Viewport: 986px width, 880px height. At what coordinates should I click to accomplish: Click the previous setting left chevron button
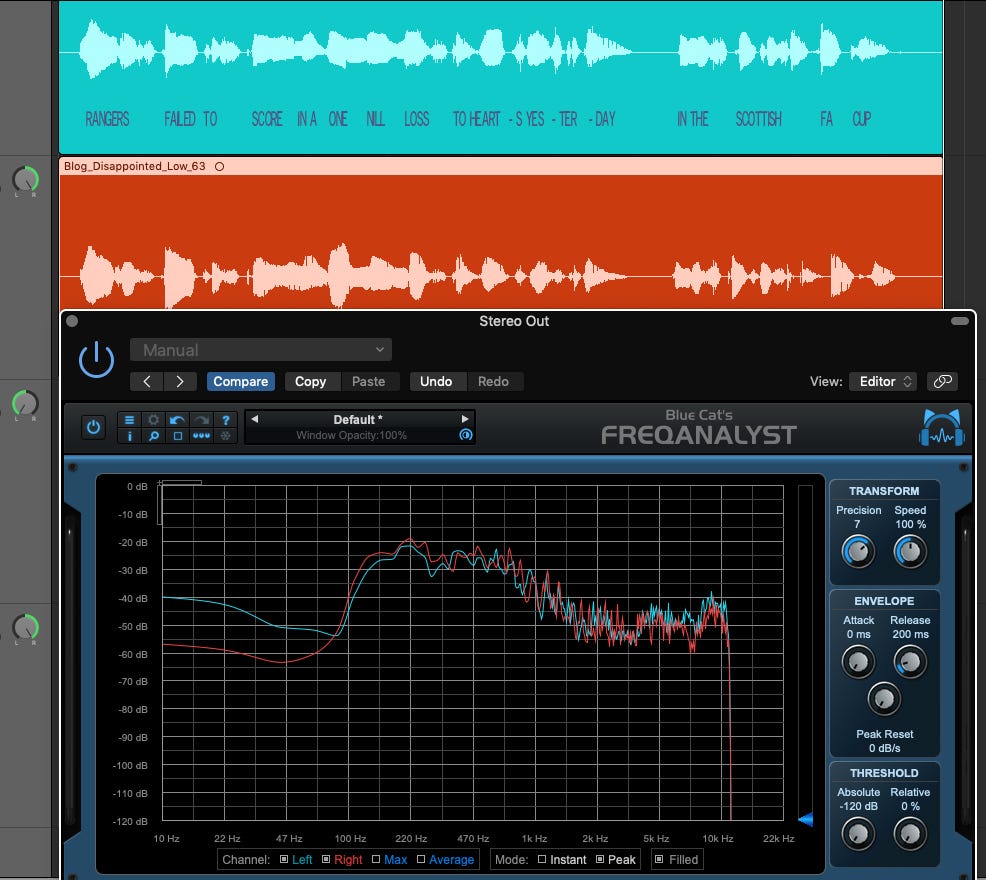coord(147,381)
